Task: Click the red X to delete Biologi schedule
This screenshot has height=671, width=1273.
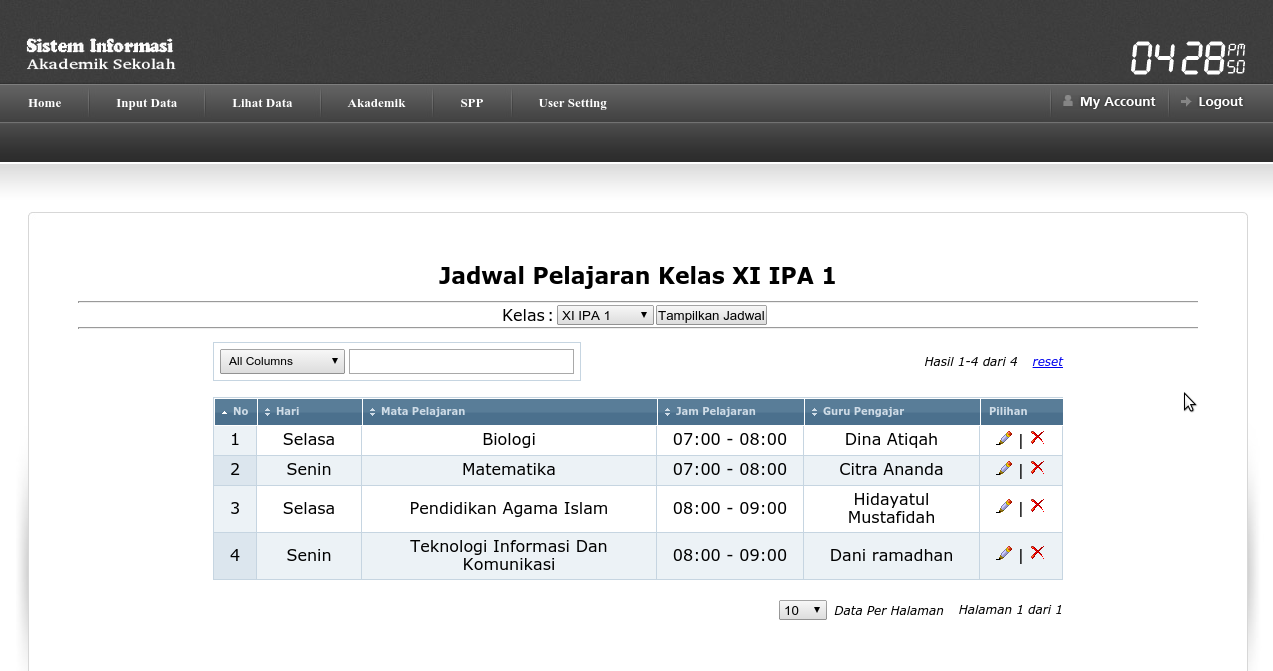Action: pos(1036,437)
